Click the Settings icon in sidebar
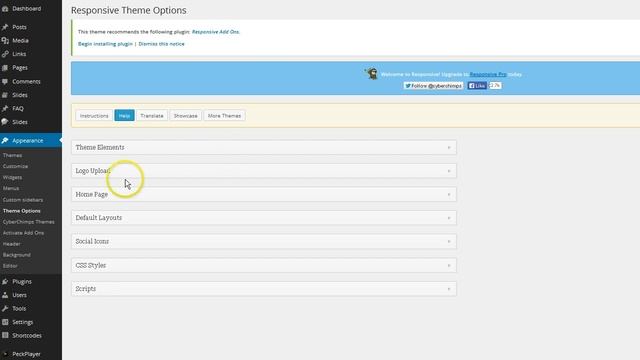Image resolution: width=640 pixels, height=360 pixels. pyautogui.click(x=5, y=322)
